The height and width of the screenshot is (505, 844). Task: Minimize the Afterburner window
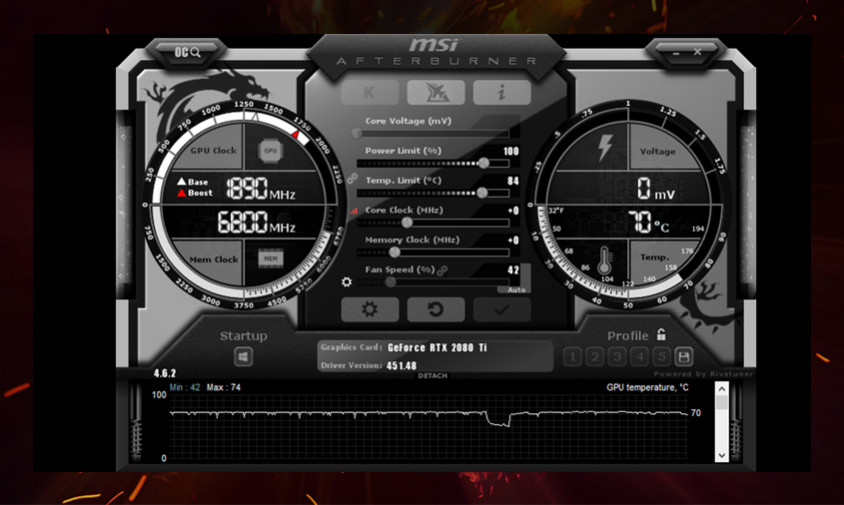[x=676, y=53]
